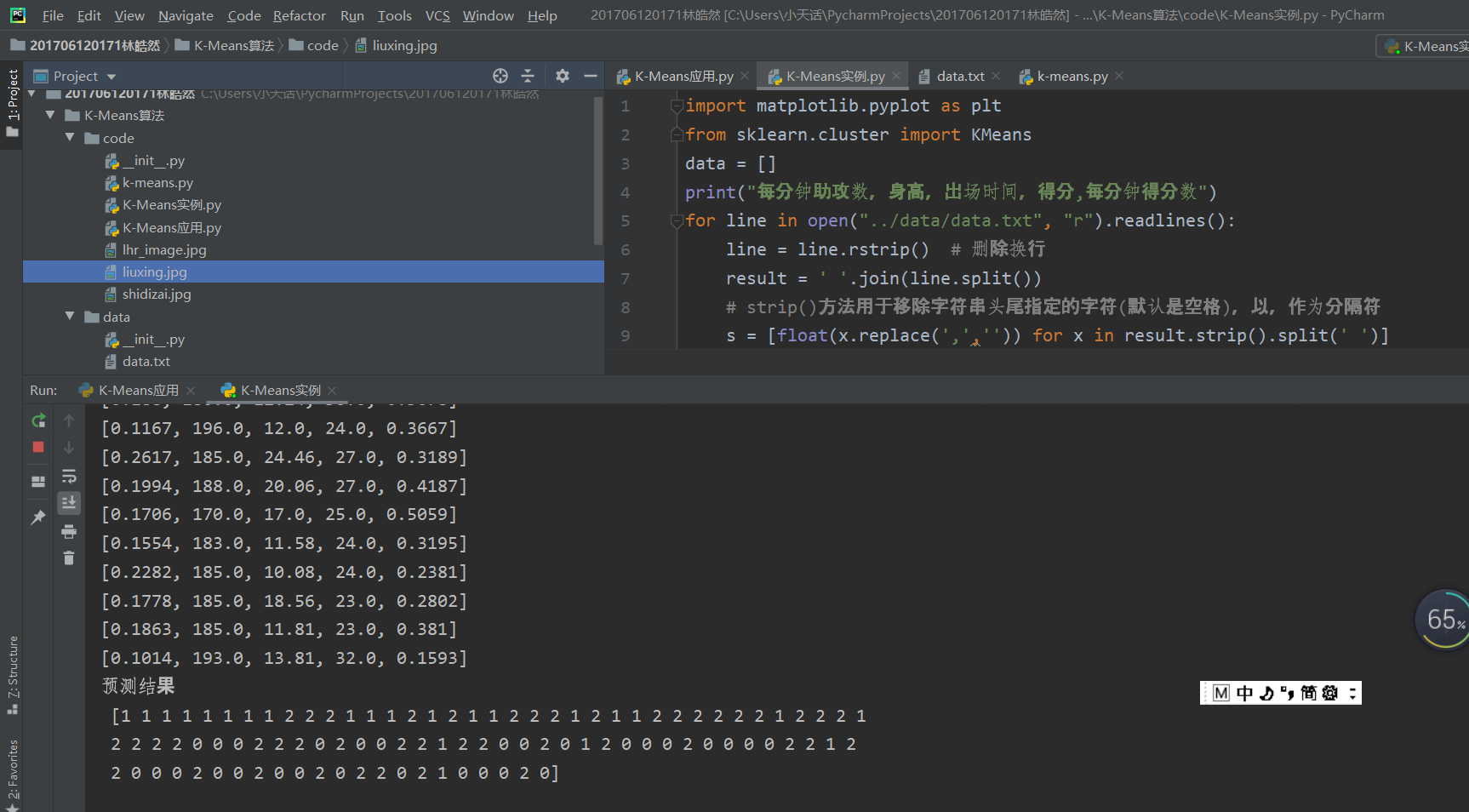Screen dimensions: 1469x812
Task: Fold the import block at line 1
Action: tap(677, 106)
